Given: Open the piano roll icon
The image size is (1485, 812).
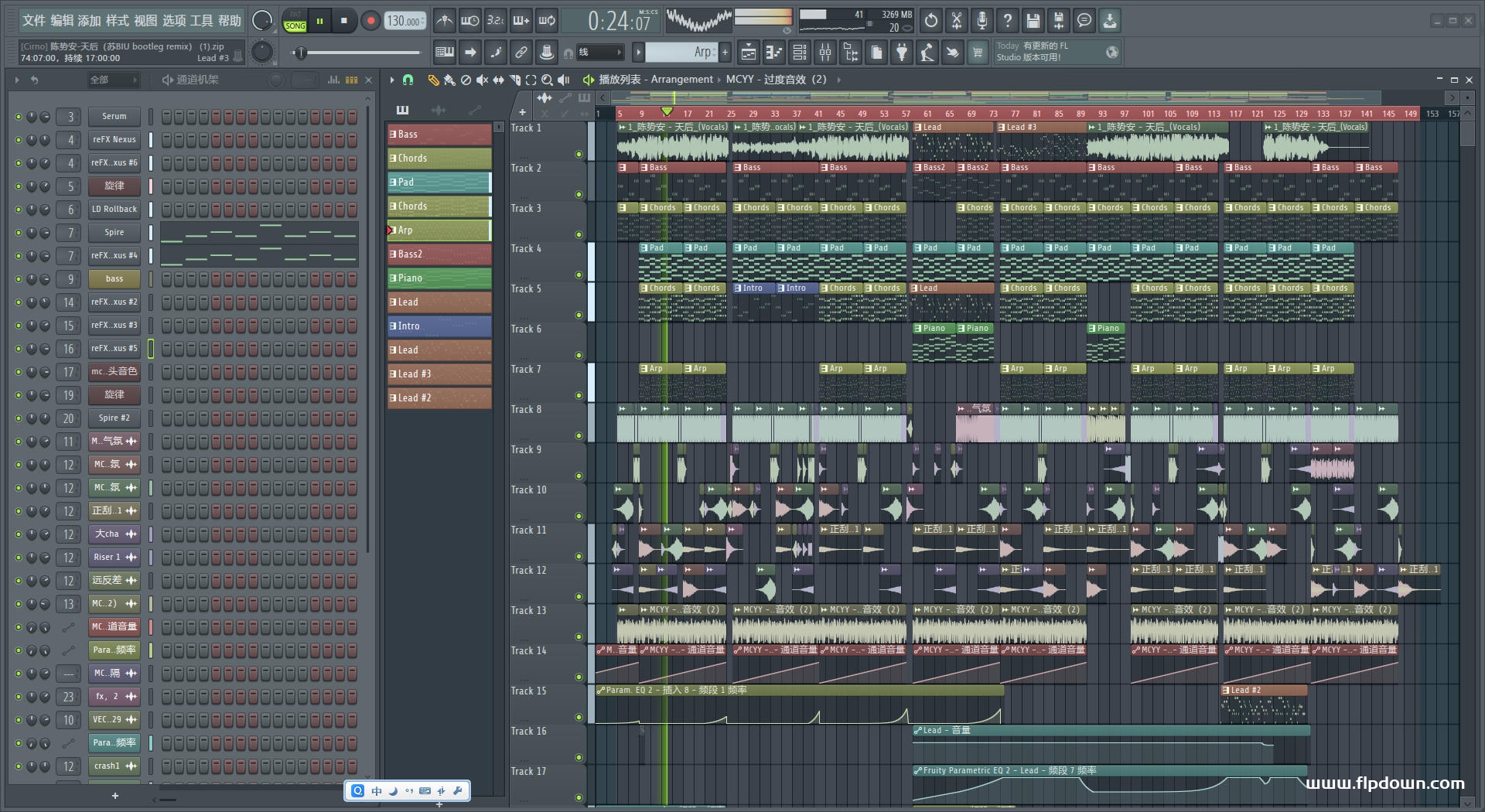Looking at the screenshot, I should [773, 53].
